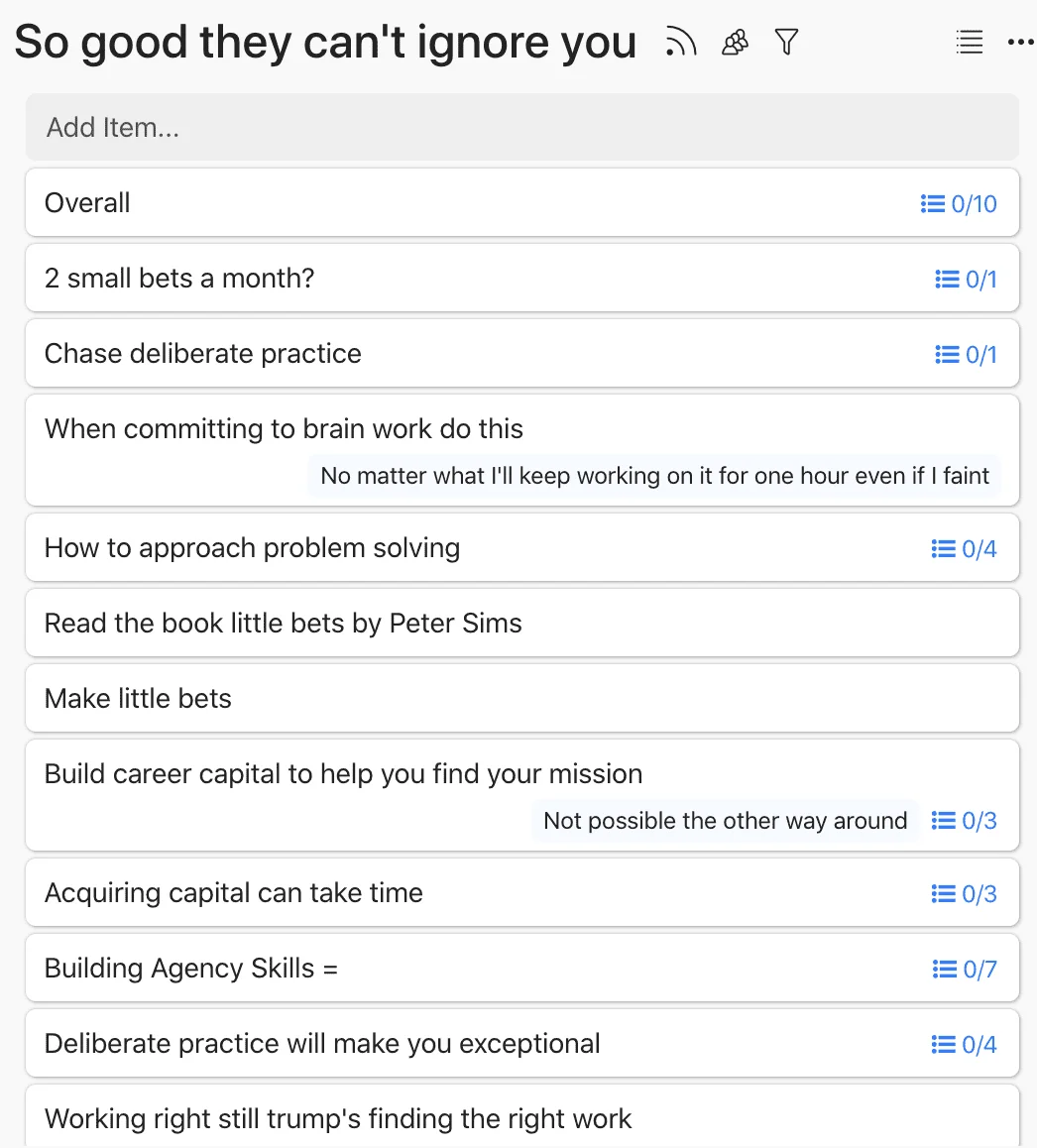Open the share members icon

point(735,42)
